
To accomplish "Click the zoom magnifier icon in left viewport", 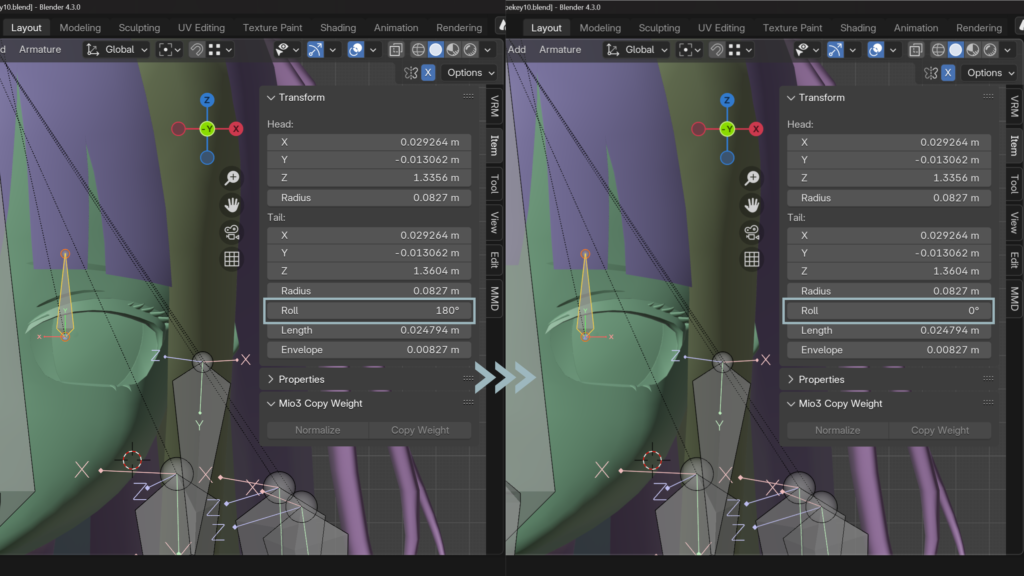I will click(x=232, y=178).
